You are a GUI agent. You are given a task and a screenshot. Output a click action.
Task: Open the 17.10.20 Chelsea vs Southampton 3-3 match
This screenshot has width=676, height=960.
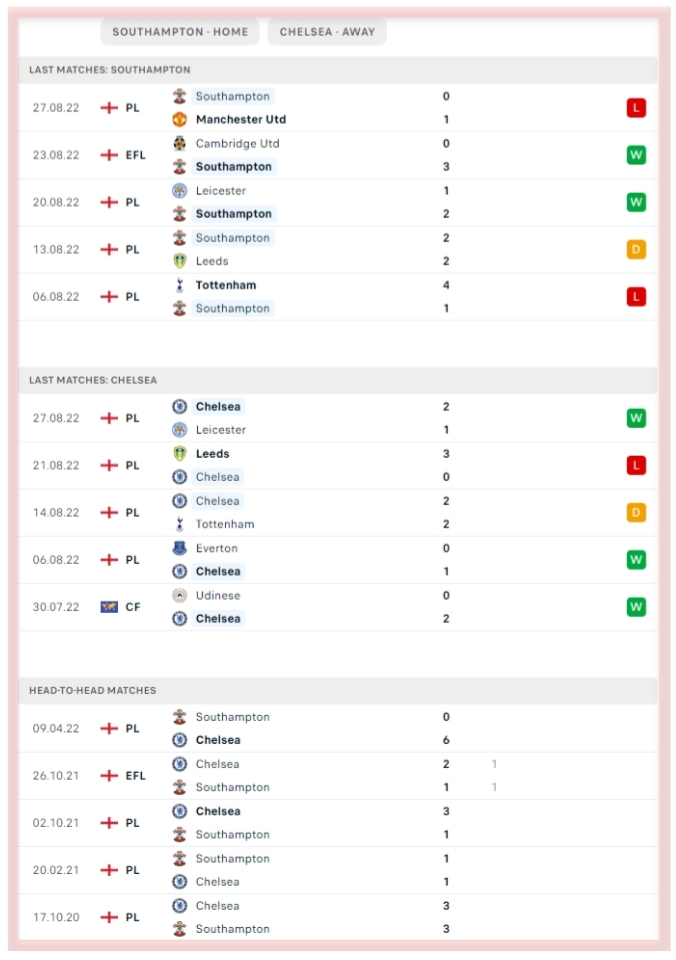338,917
